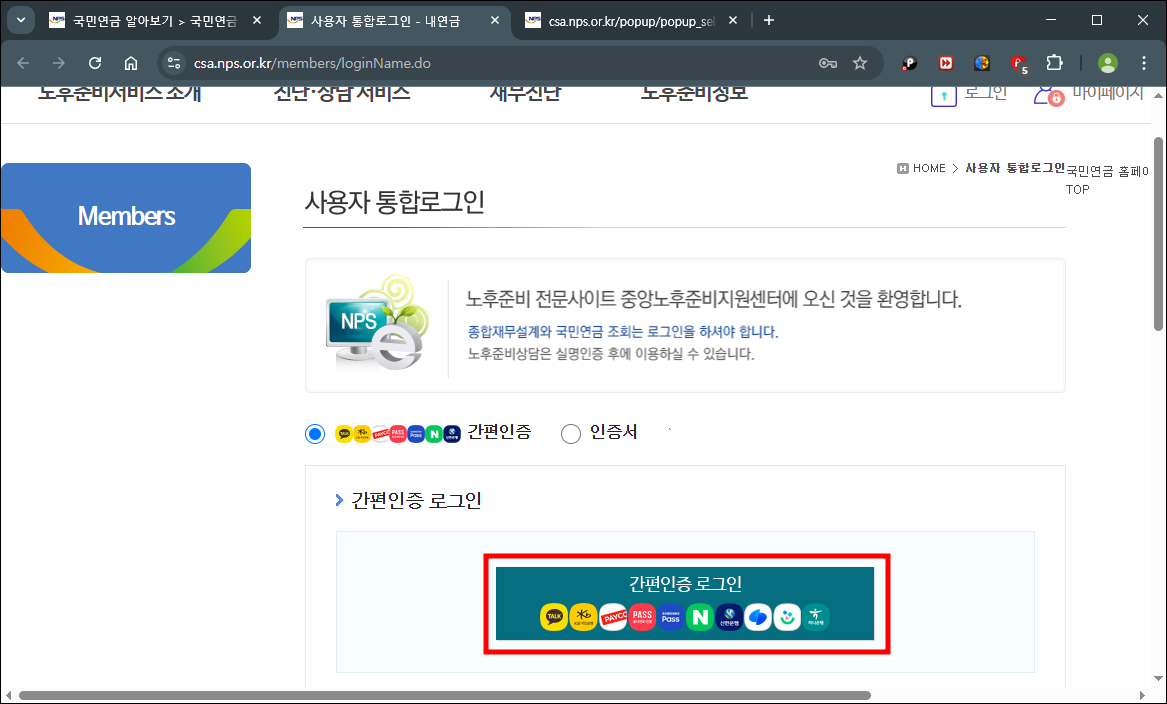The width and height of the screenshot is (1167, 704).
Task: Choose 하나은행 authentication icon
Action: (816, 616)
